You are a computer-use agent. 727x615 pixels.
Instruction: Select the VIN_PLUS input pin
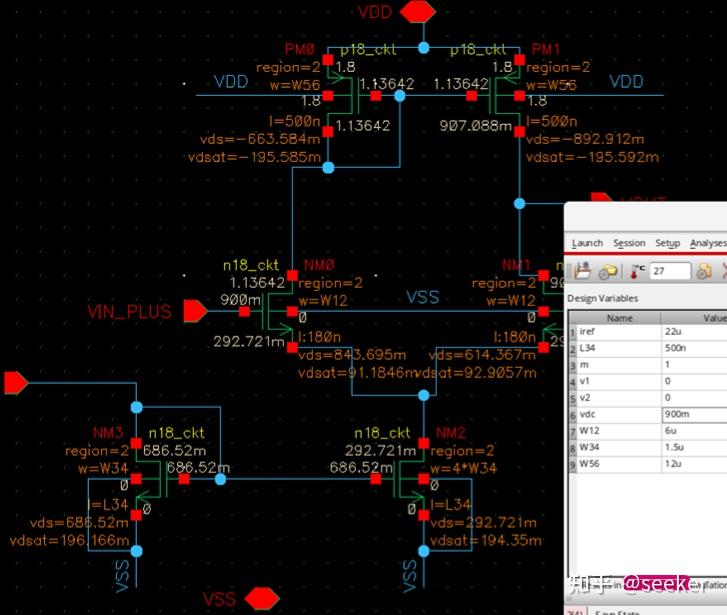[195, 311]
